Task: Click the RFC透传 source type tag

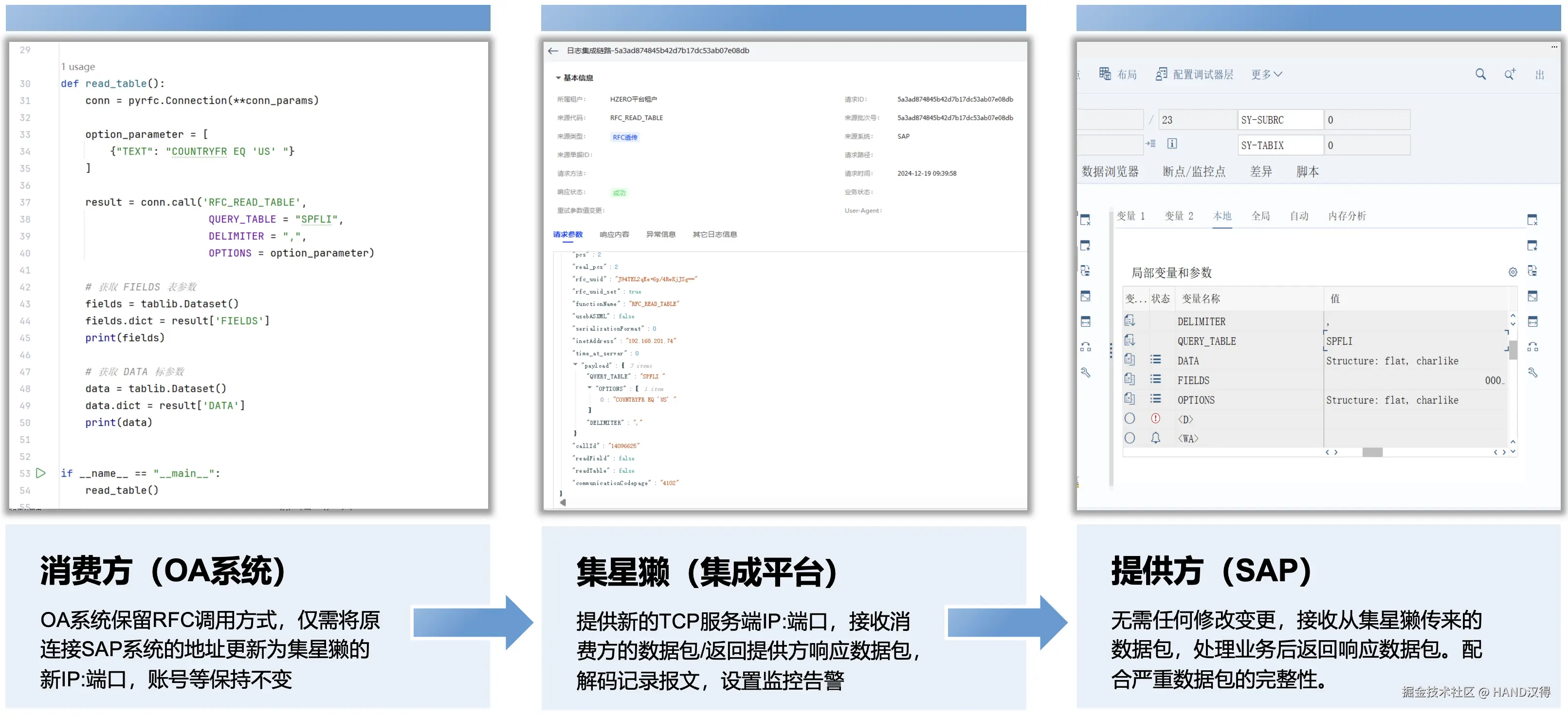Action: (624, 137)
